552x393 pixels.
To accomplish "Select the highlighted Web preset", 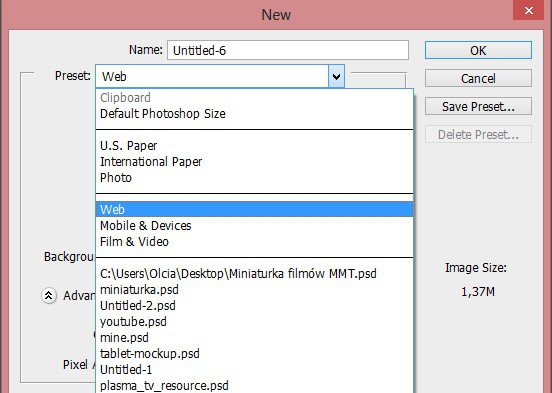I will 254,209.
